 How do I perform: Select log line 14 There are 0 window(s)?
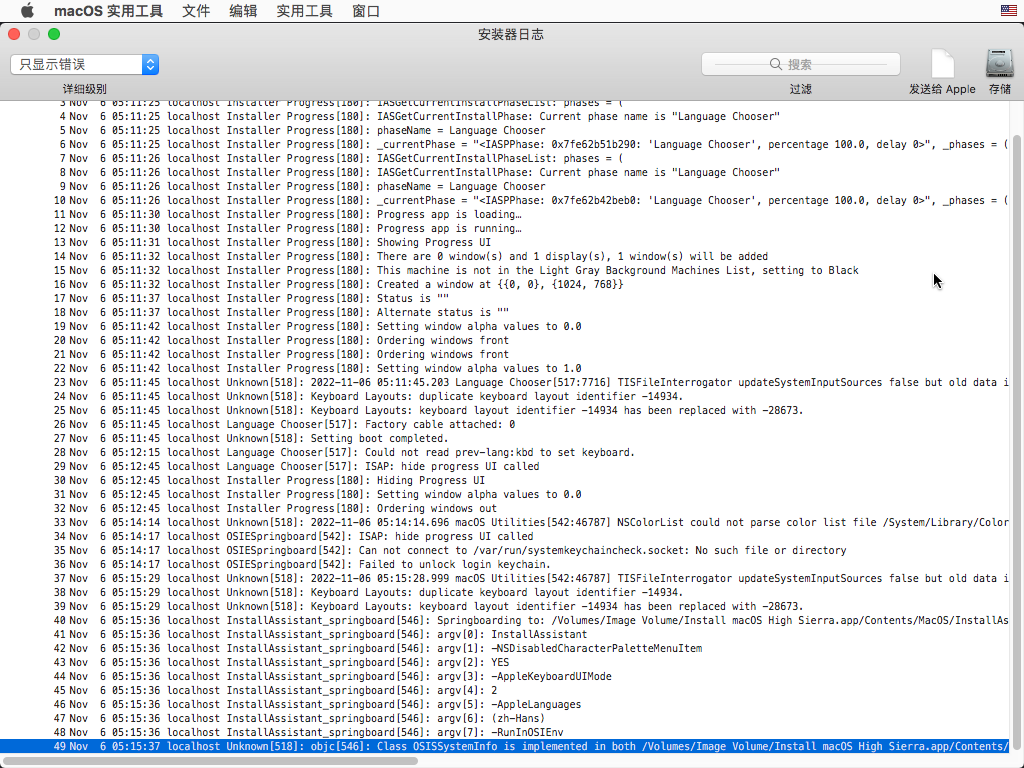click(504, 257)
